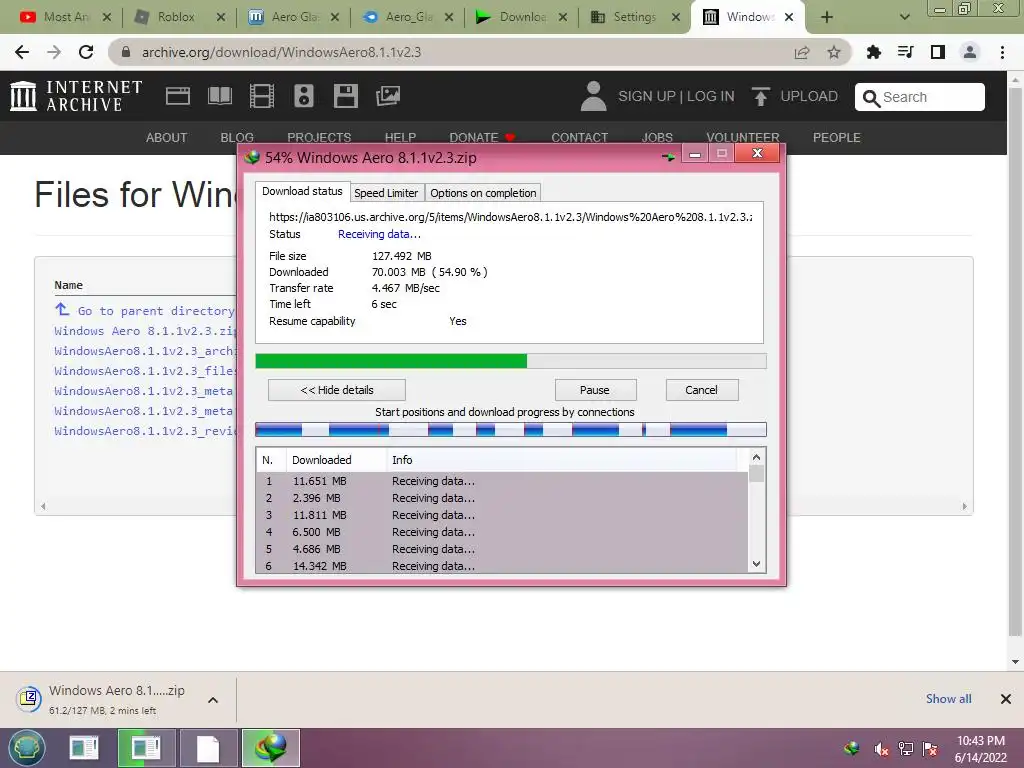
Task: Pause the download
Action: coord(595,390)
